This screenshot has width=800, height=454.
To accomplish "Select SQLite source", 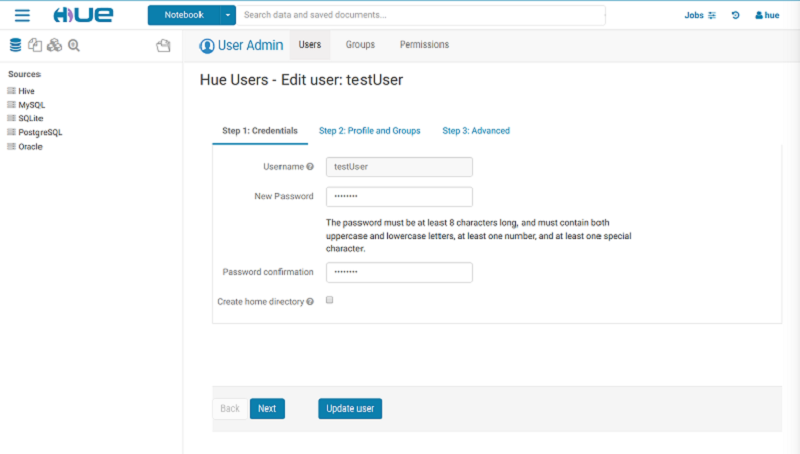I will click(x=31, y=118).
